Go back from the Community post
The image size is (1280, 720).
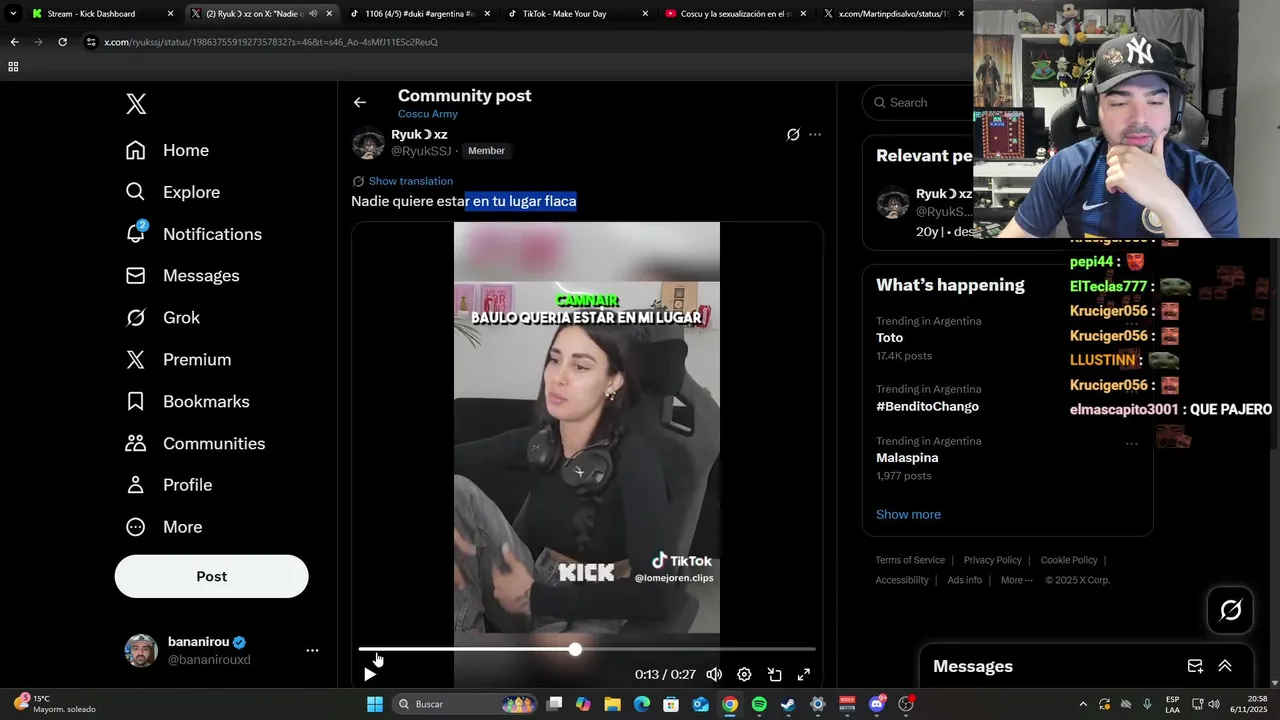click(x=360, y=102)
